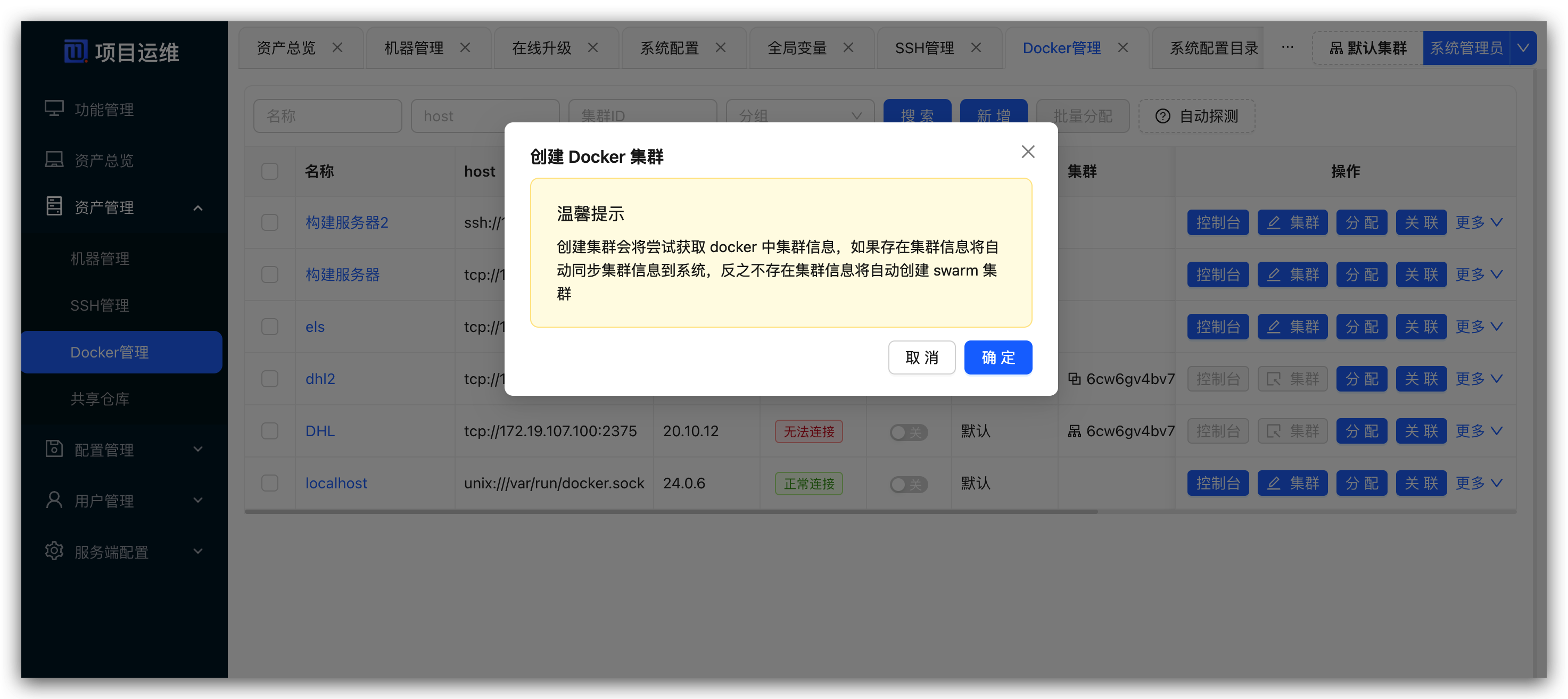Image resolution: width=1568 pixels, height=699 pixels.
Task: Open the 服务端配置 gear icon
Action: (x=54, y=551)
